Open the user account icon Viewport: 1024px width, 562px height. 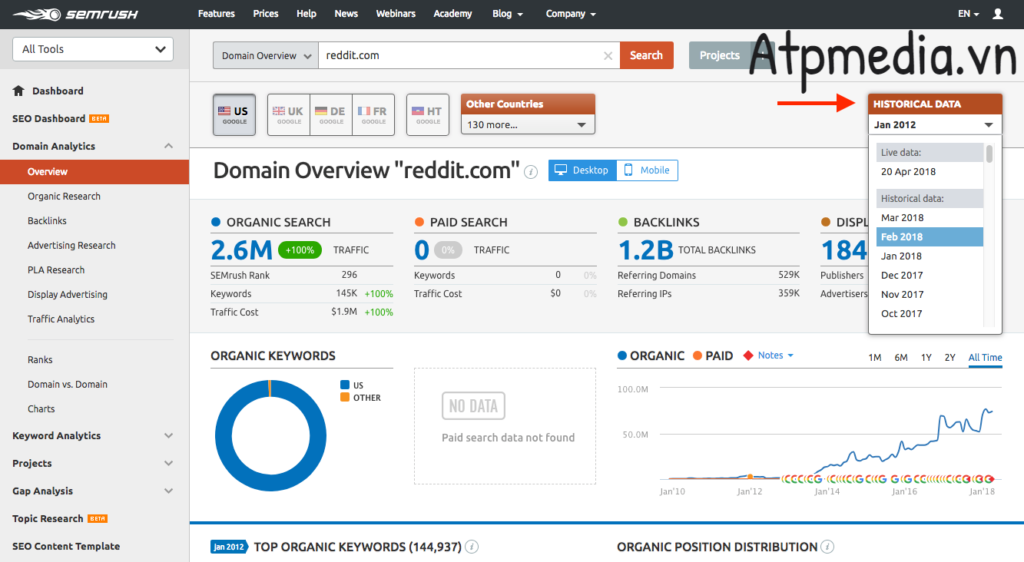coord(997,14)
